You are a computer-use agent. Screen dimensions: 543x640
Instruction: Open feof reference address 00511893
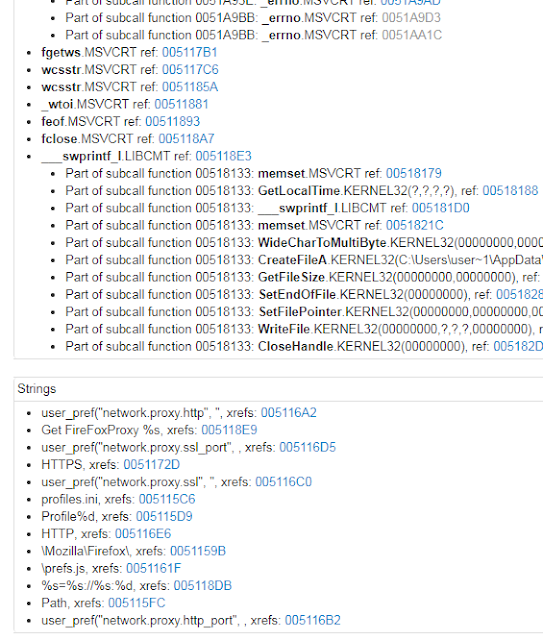[x=173, y=122]
